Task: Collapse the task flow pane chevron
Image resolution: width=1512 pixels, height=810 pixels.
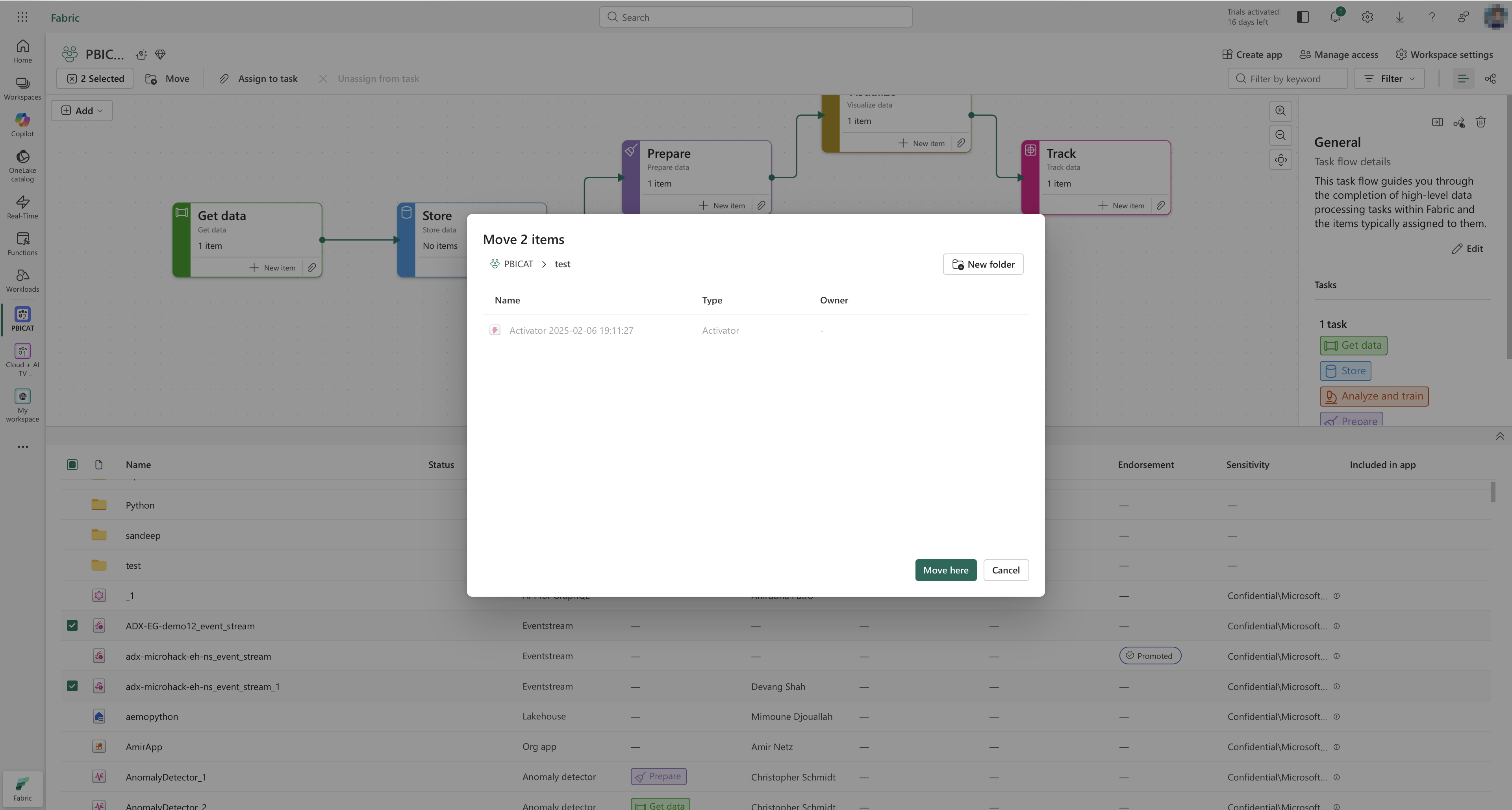Action: [1500, 436]
